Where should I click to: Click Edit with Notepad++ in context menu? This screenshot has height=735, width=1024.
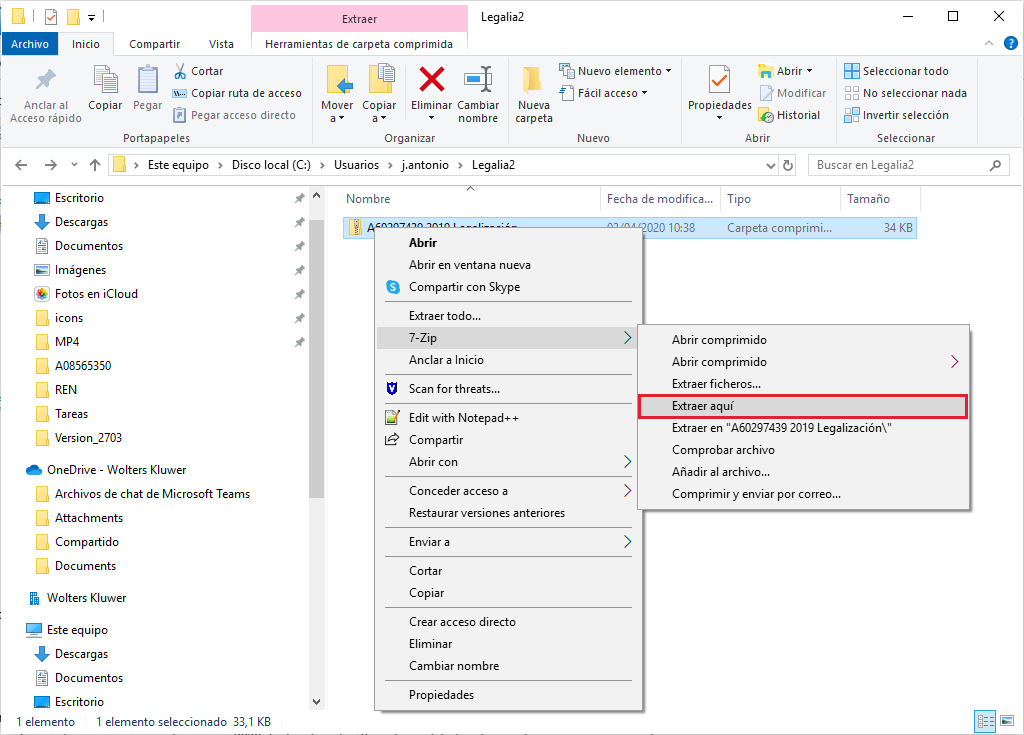[504, 417]
